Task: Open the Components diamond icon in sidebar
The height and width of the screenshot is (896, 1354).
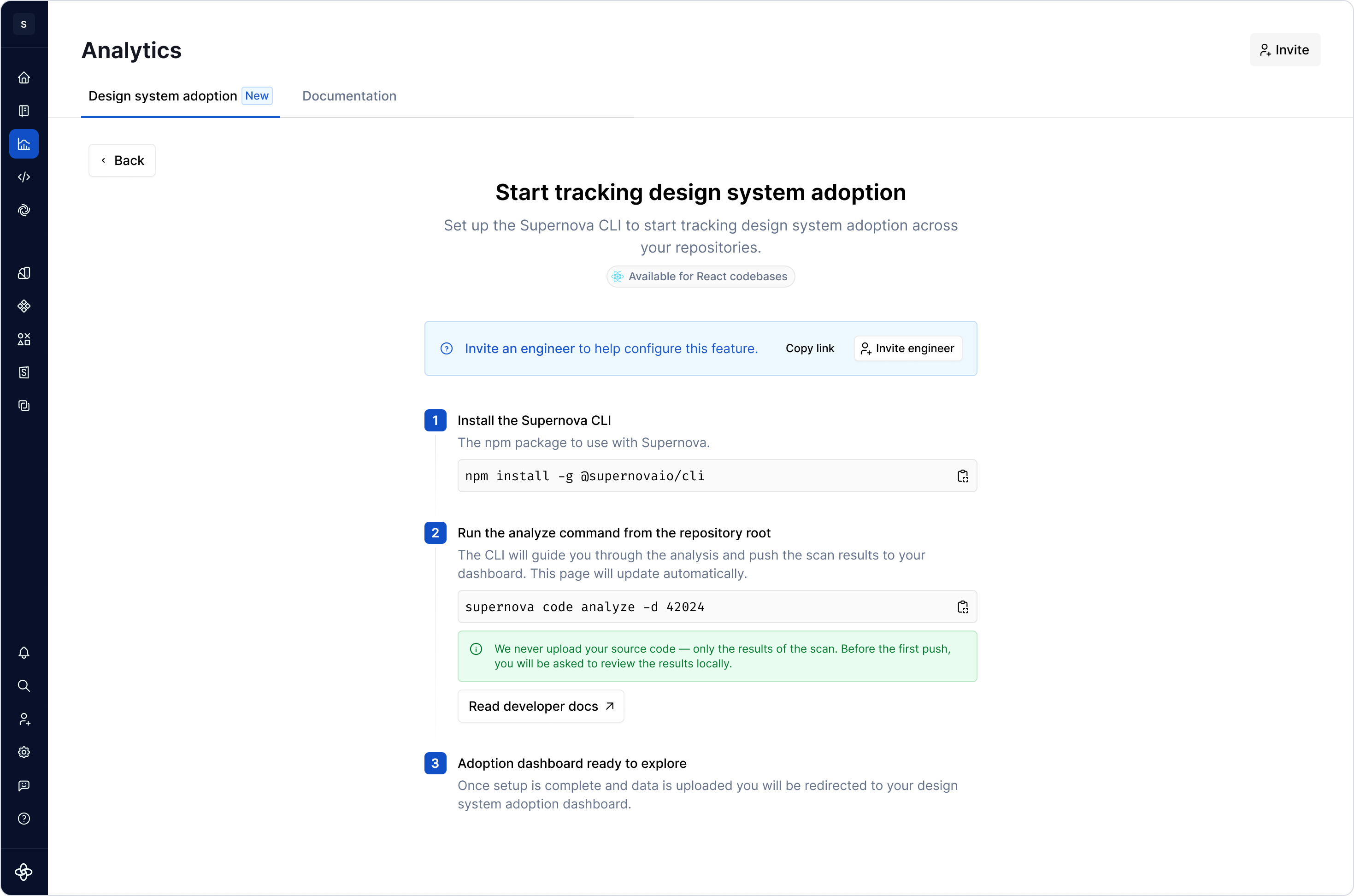Action: coord(24,307)
